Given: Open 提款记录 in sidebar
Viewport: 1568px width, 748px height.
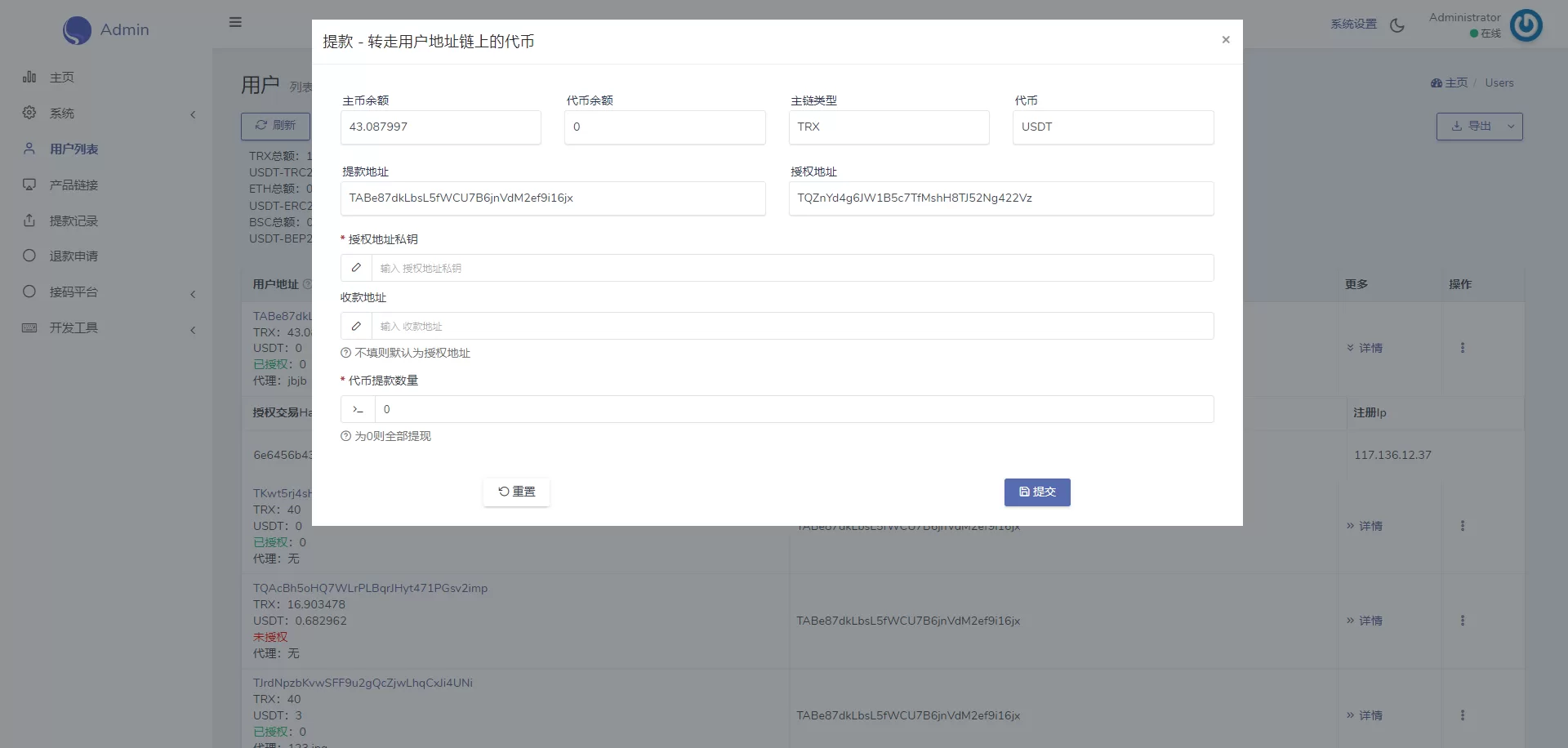Looking at the screenshot, I should coord(73,221).
